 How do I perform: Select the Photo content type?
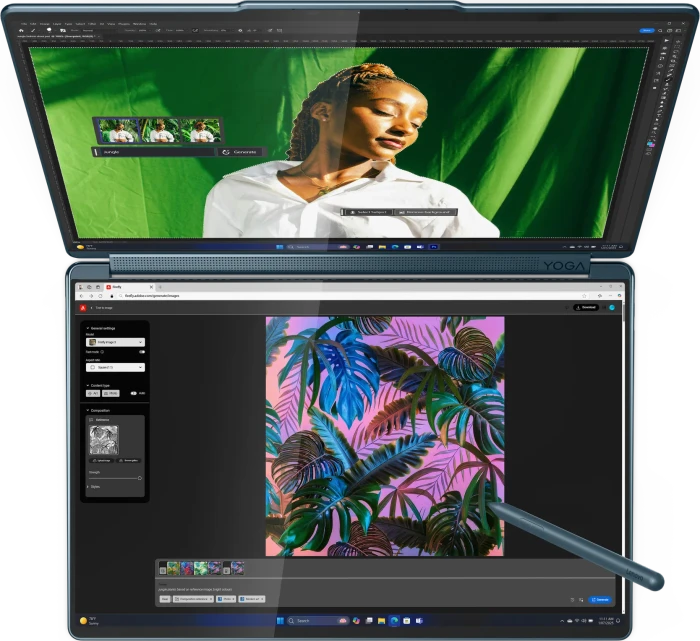111,393
